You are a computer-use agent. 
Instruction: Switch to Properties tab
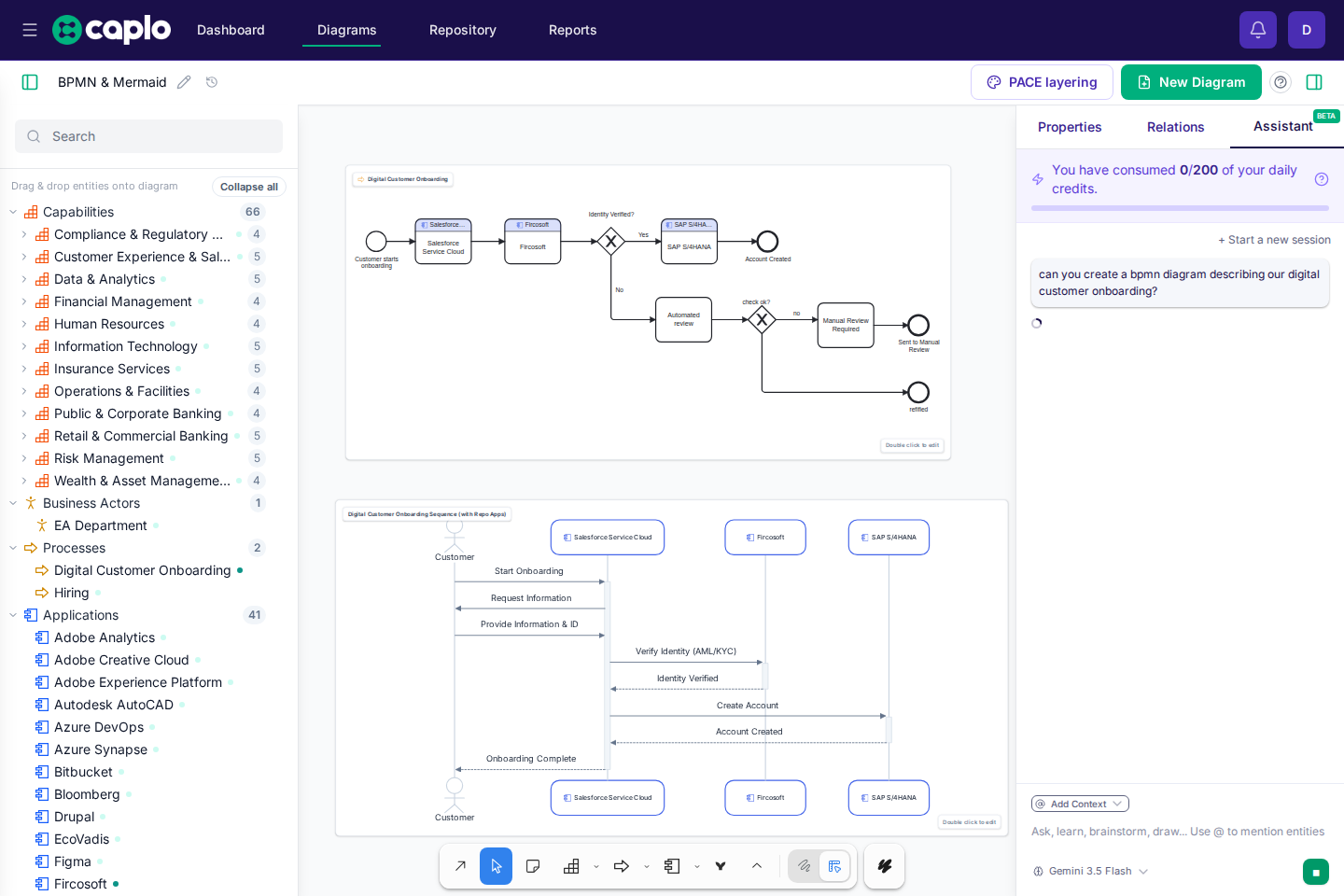coord(1070,127)
